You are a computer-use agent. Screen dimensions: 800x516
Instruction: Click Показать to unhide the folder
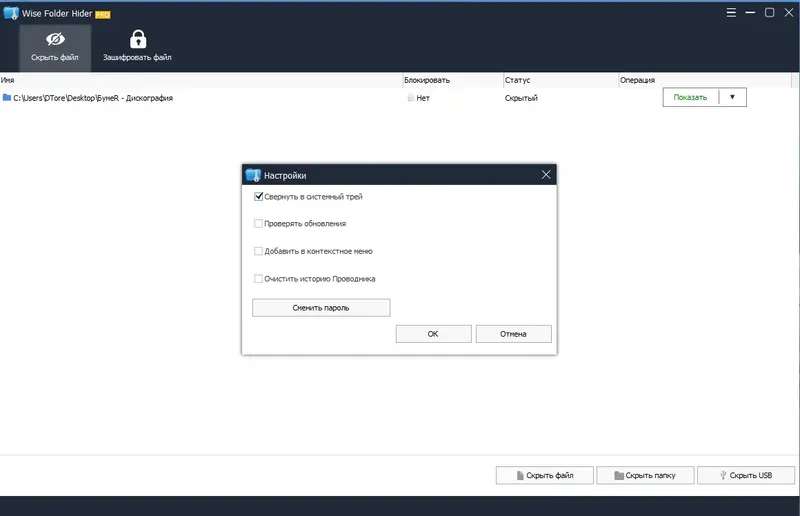click(690, 97)
